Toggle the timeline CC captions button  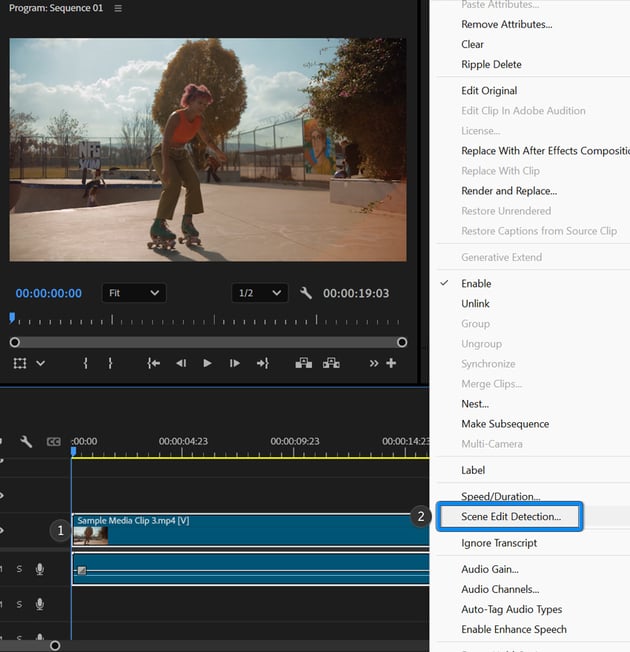[53, 442]
